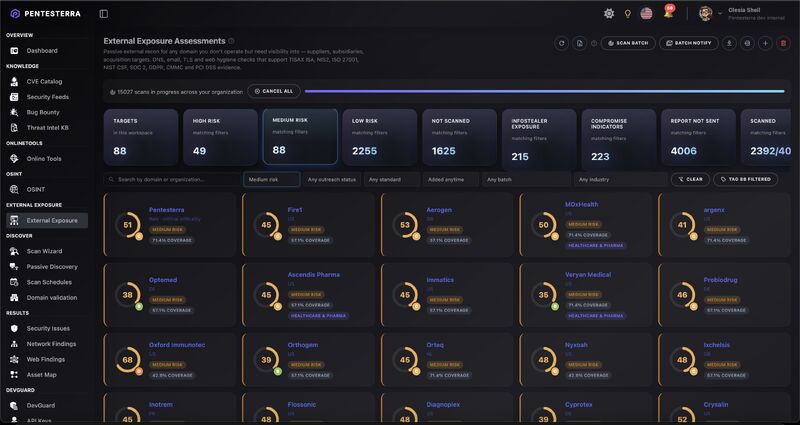This screenshot has height=425, width=800.
Task: Select the Compromise Indicators card
Action: [x=619, y=139]
